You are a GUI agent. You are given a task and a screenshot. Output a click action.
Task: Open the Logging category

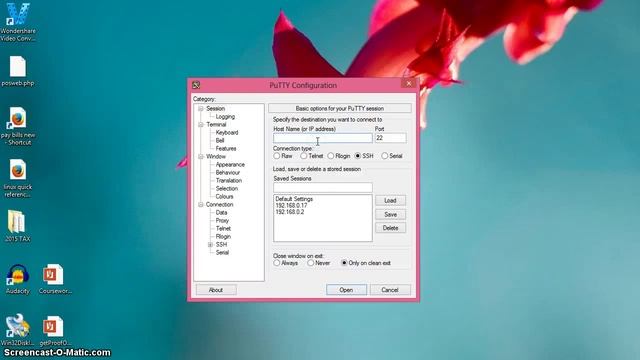pyautogui.click(x=225, y=117)
